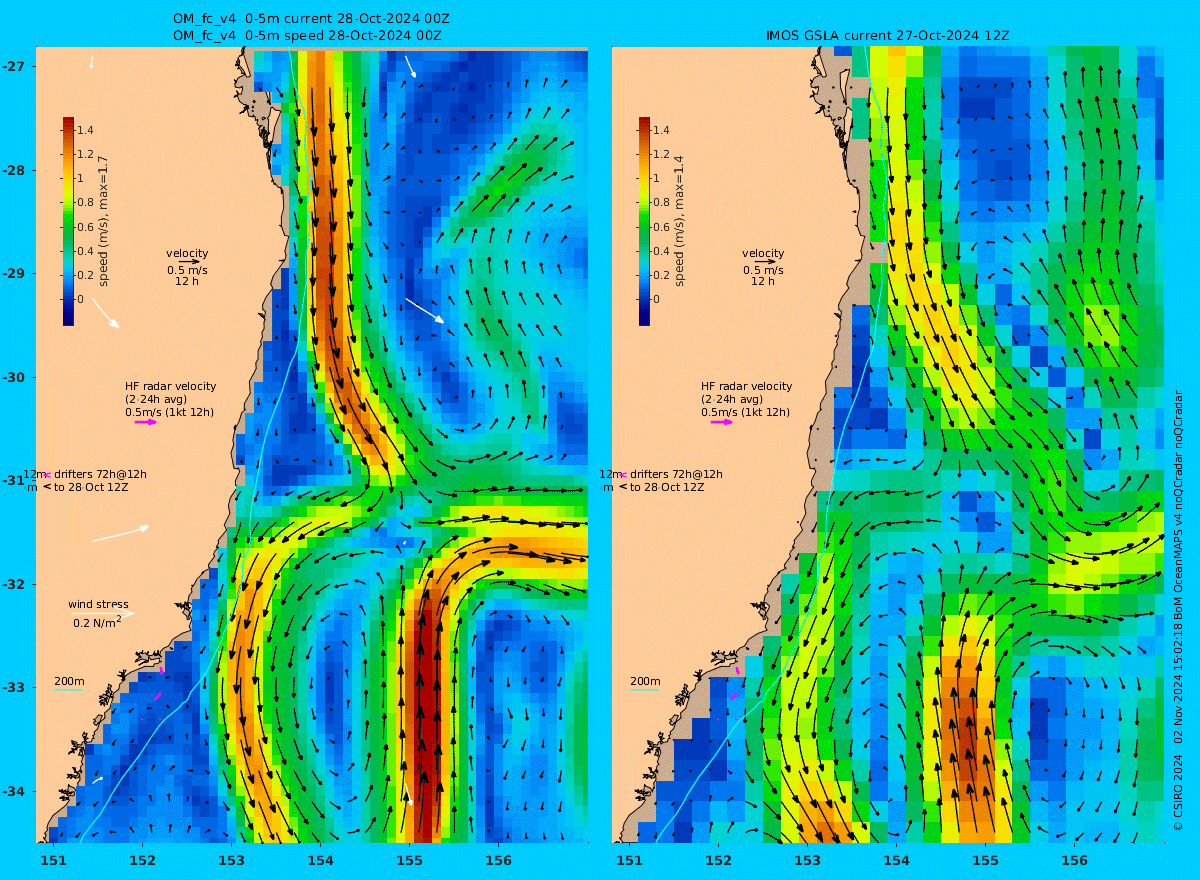
Task: Click the 'speed (m/s), max=1.4' colorbar label
Action: [680, 221]
